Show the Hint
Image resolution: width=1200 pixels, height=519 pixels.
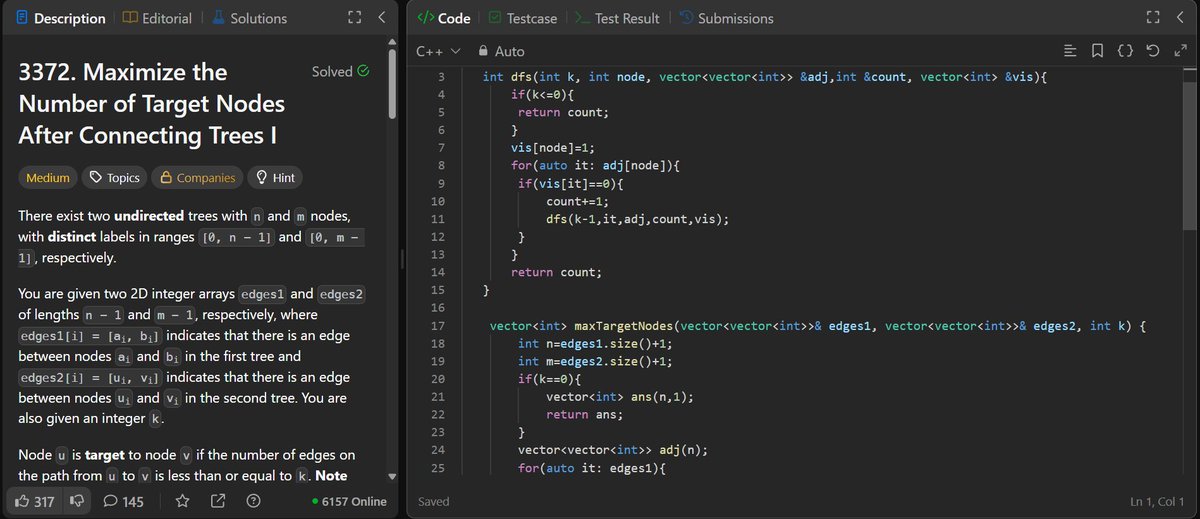click(275, 178)
